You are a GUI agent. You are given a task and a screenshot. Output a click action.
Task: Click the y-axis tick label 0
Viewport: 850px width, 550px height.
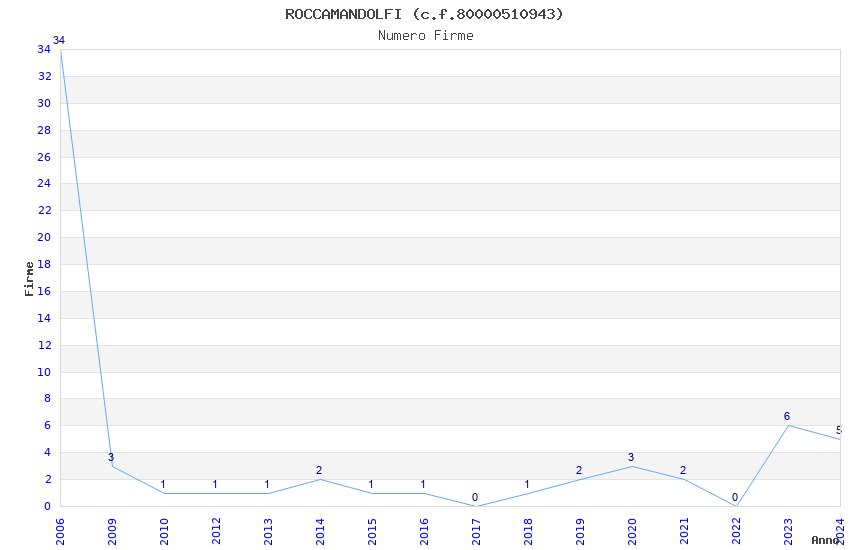(48, 506)
